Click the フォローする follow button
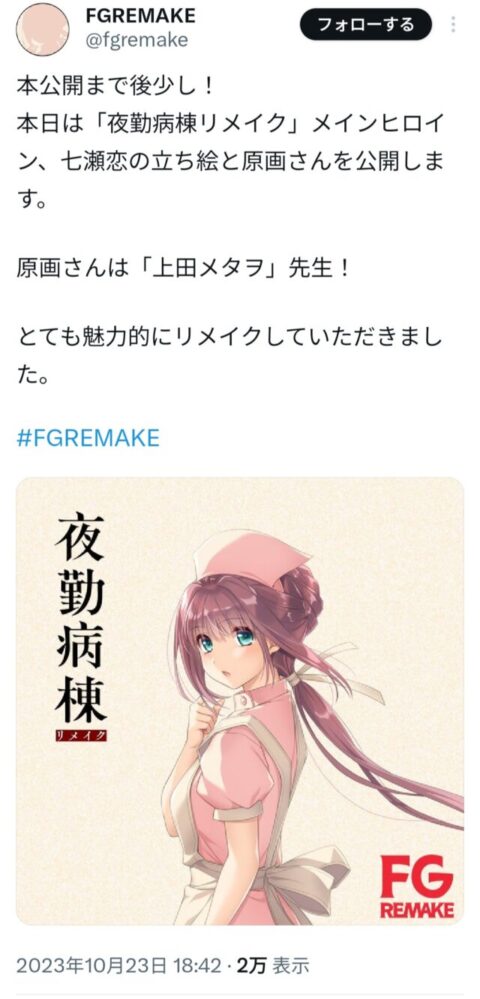 click(x=366, y=25)
